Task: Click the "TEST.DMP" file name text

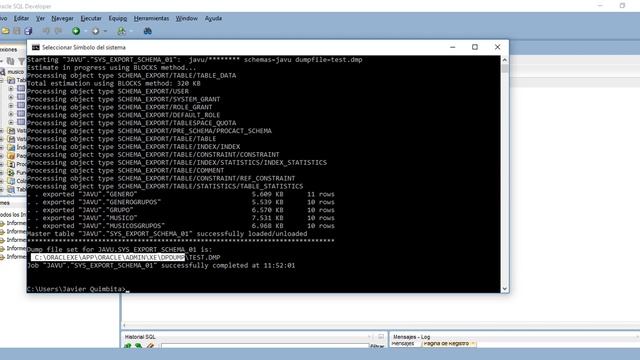Action: click(x=204, y=258)
